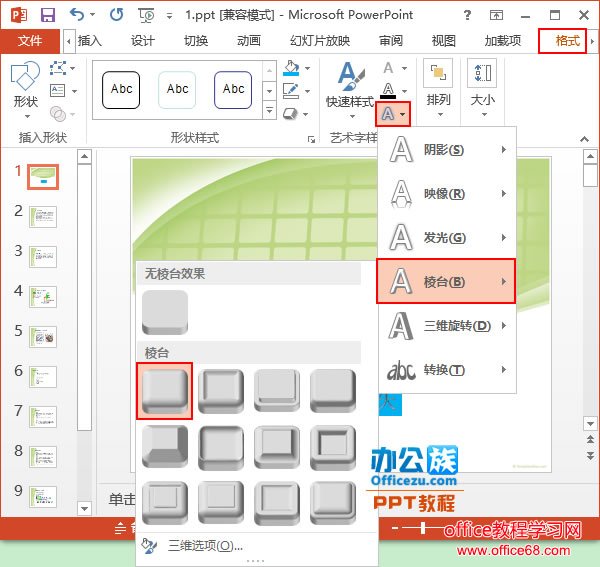This screenshot has width=600, height=567.
Task: Apply the second Abc shape style
Action: click(x=177, y=90)
